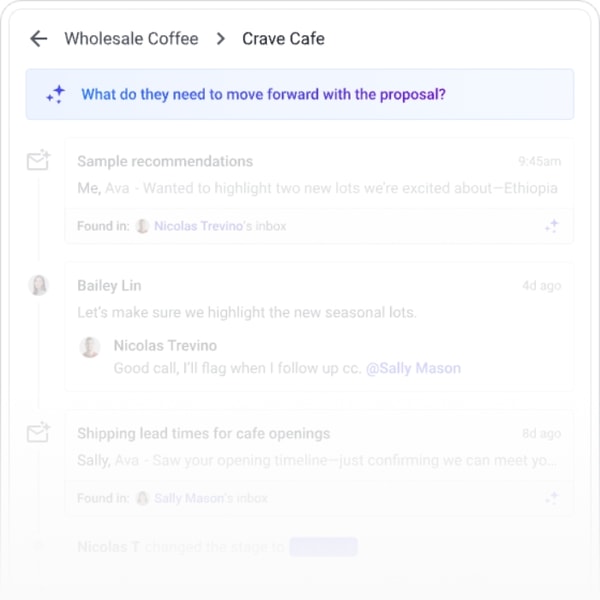Viewport: 600px width, 600px height.
Task: Select the Crave Cafe breadcrumb
Action: point(284,39)
